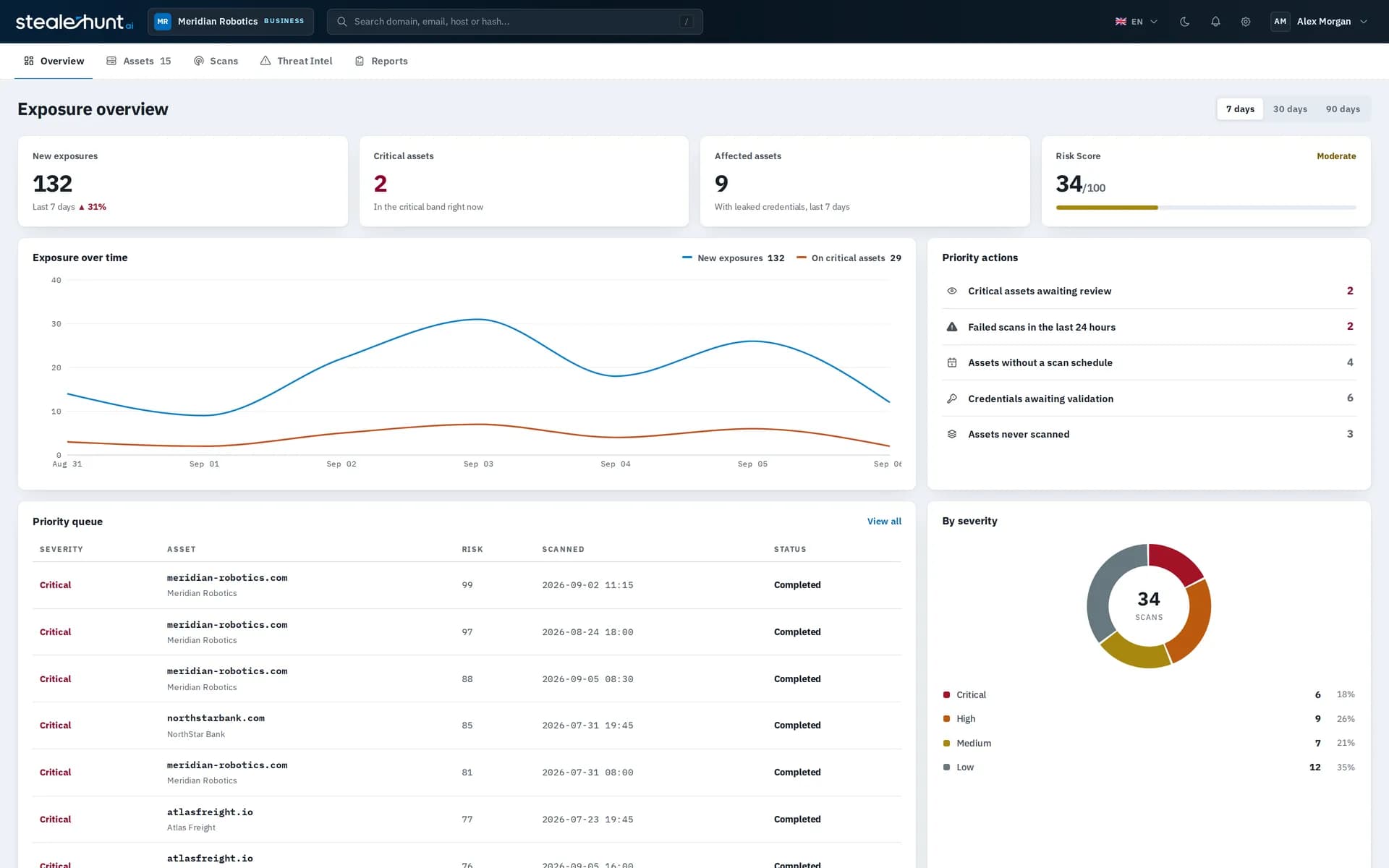Sort by the ASSET column header
Image resolution: width=1389 pixels, height=868 pixels.
point(182,550)
